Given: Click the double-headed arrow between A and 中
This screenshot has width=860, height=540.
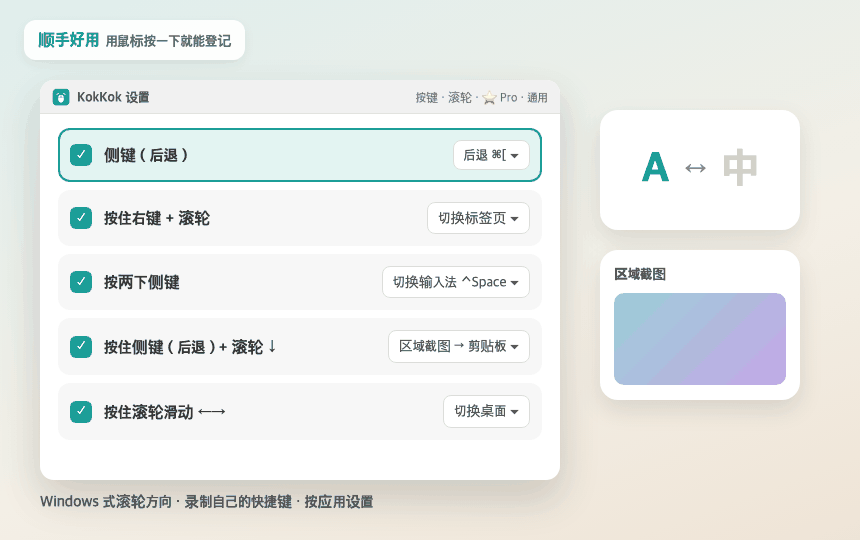Looking at the screenshot, I should point(695,168).
